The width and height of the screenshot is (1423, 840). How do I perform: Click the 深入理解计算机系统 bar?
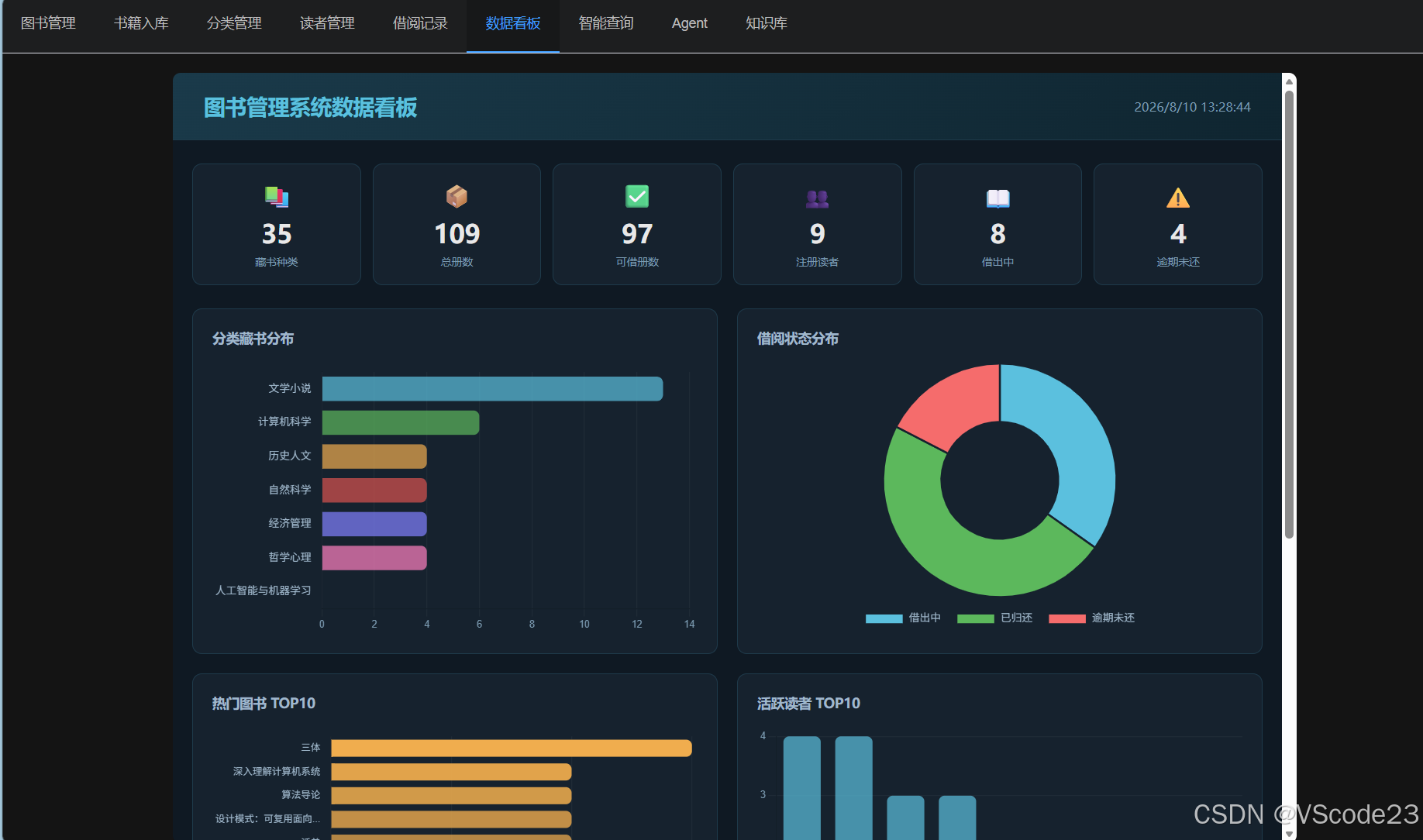[451, 772]
